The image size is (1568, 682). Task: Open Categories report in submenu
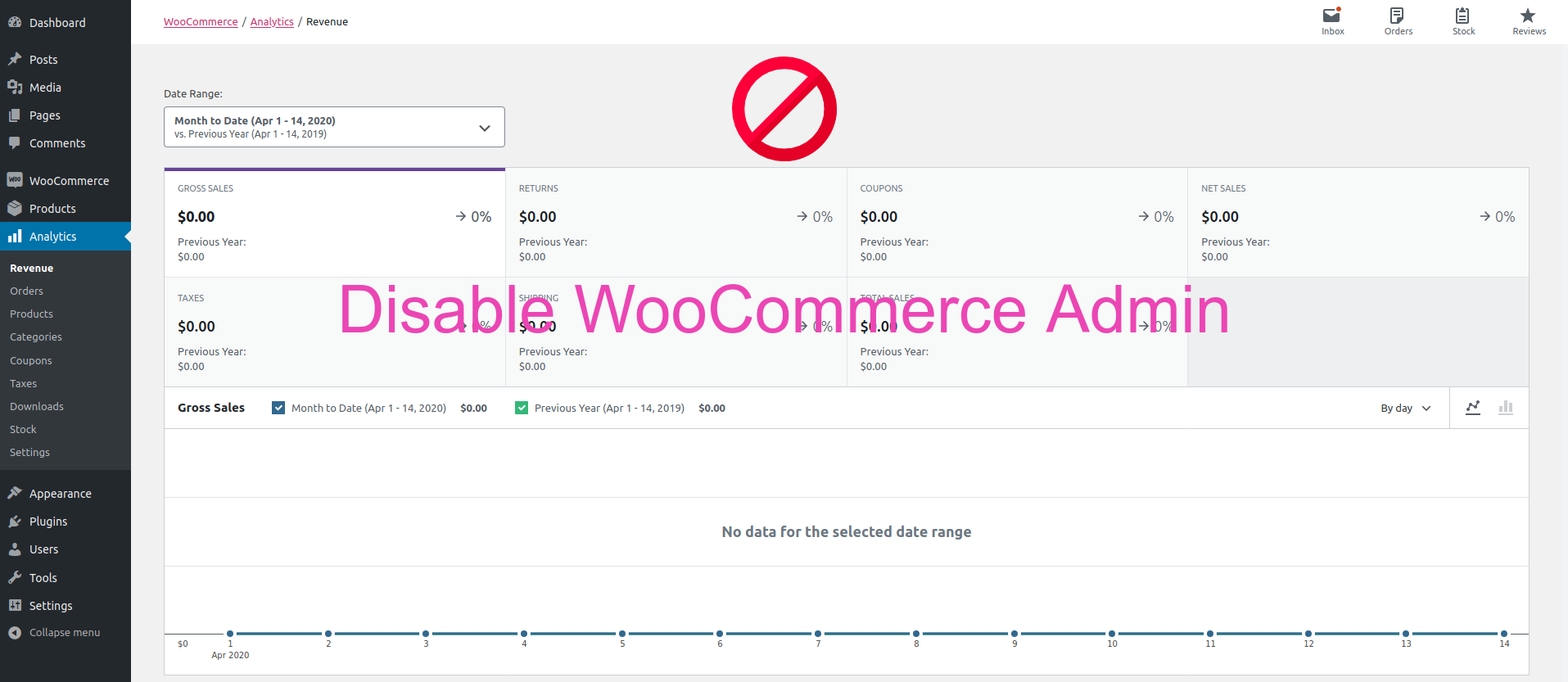point(36,336)
